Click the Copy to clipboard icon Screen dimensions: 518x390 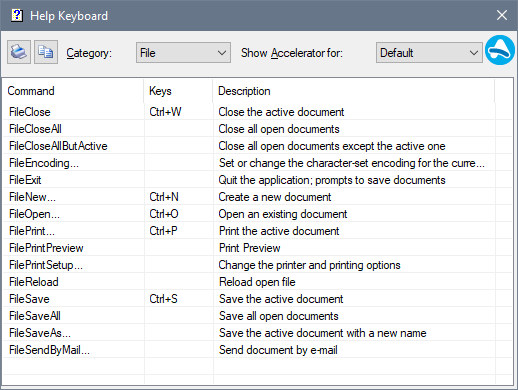[x=46, y=52]
